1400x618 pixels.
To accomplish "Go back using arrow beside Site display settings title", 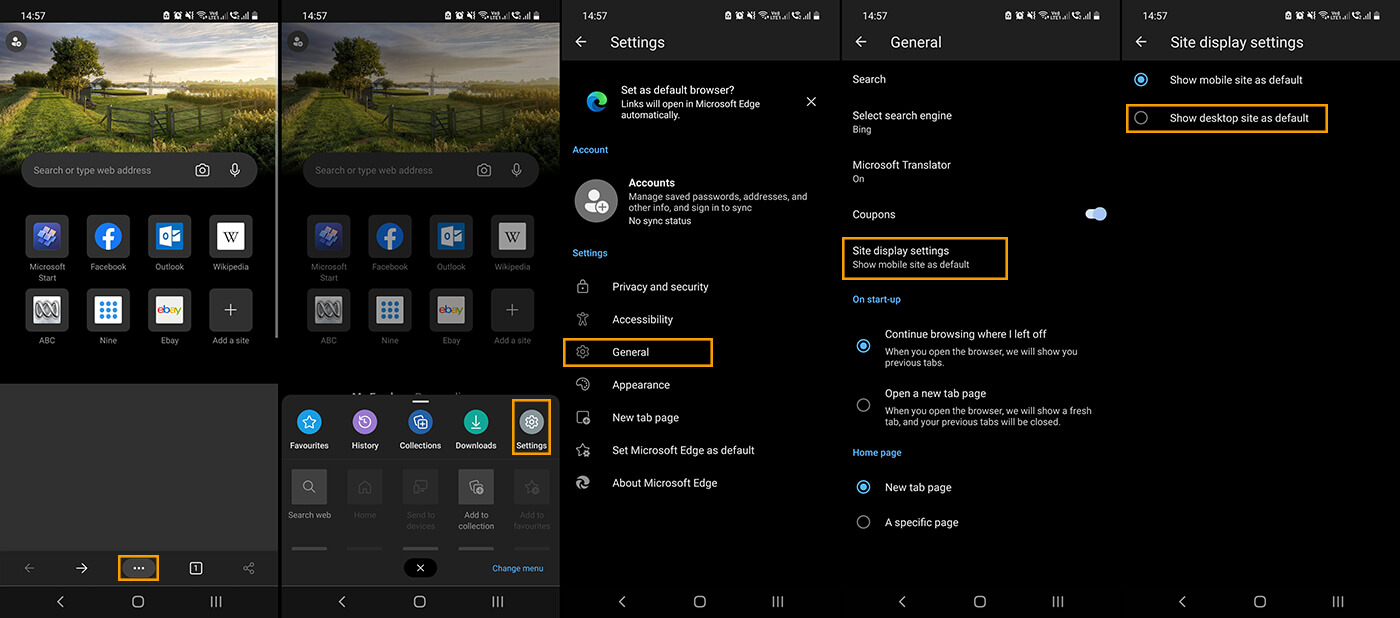I will [x=1142, y=42].
